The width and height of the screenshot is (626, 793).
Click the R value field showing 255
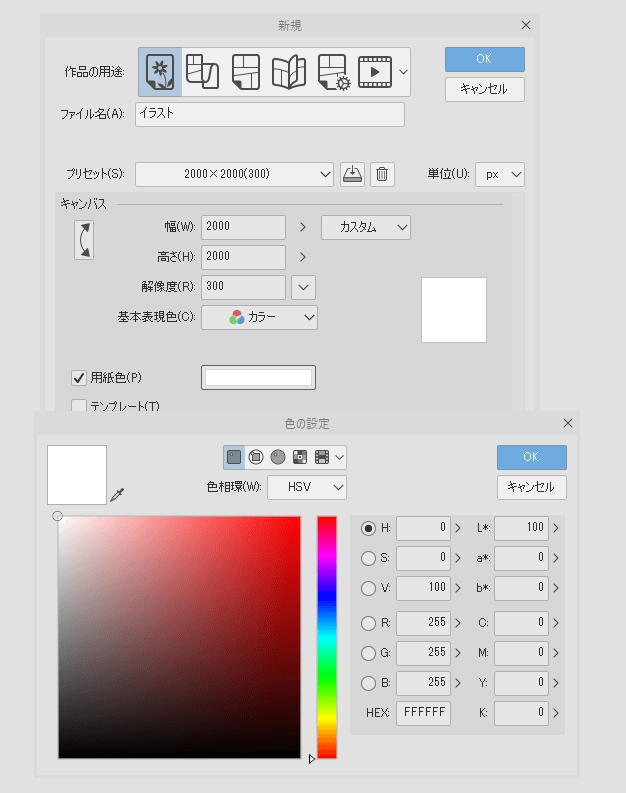[423, 623]
